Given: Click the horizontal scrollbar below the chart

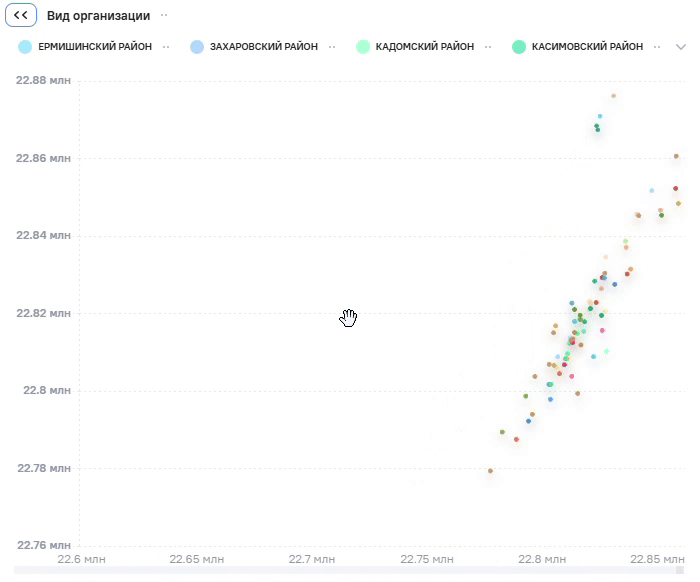Looking at the screenshot, I should [x=349, y=570].
